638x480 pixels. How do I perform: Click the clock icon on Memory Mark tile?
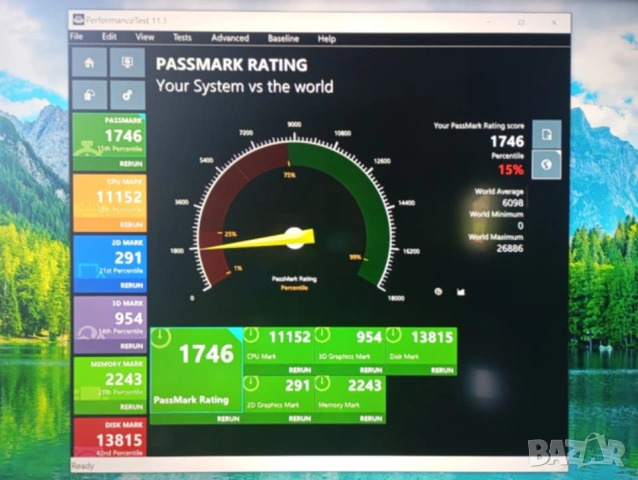[323, 384]
